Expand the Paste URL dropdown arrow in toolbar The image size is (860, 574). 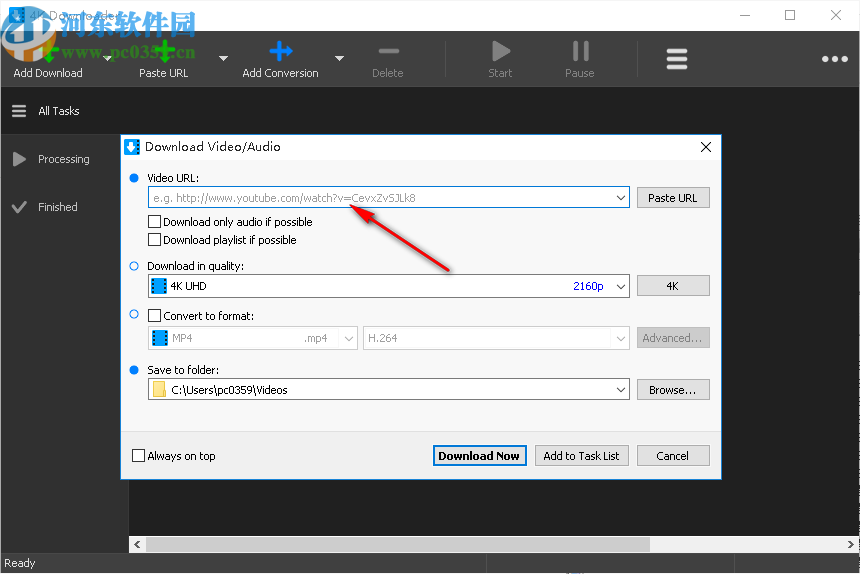(x=223, y=58)
